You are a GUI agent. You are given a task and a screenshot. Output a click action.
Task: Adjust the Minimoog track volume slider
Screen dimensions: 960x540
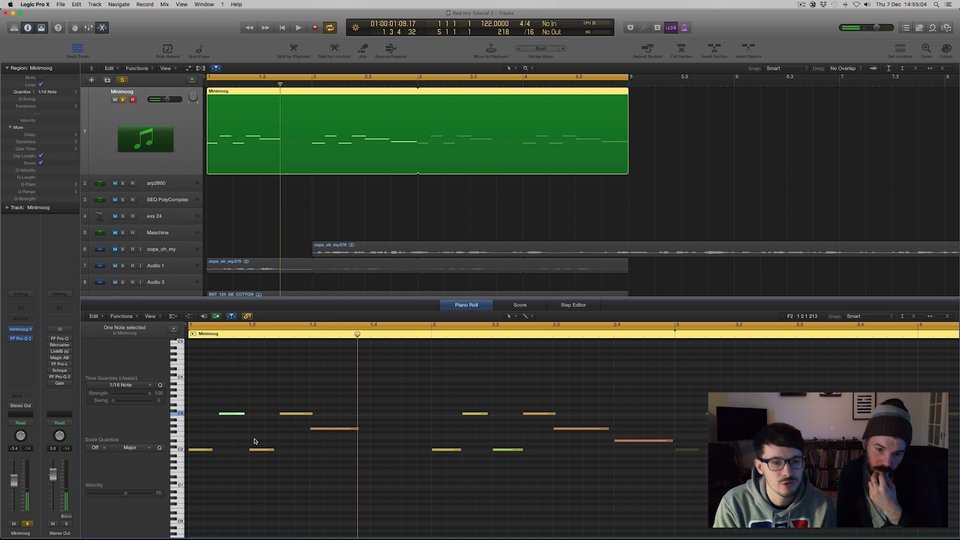(165, 99)
